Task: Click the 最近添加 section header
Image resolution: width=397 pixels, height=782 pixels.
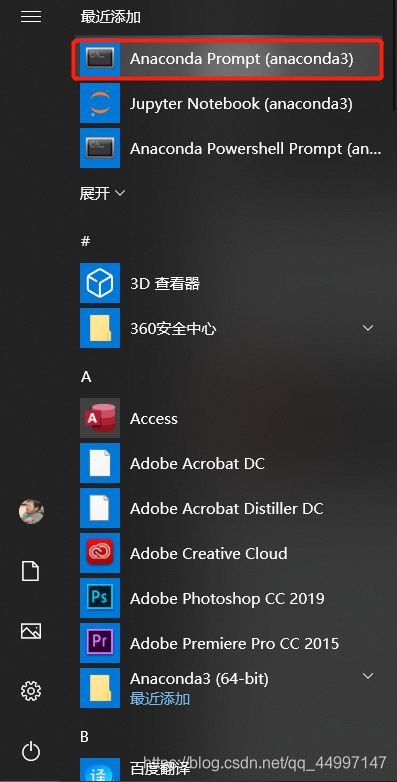Action: click(x=110, y=17)
